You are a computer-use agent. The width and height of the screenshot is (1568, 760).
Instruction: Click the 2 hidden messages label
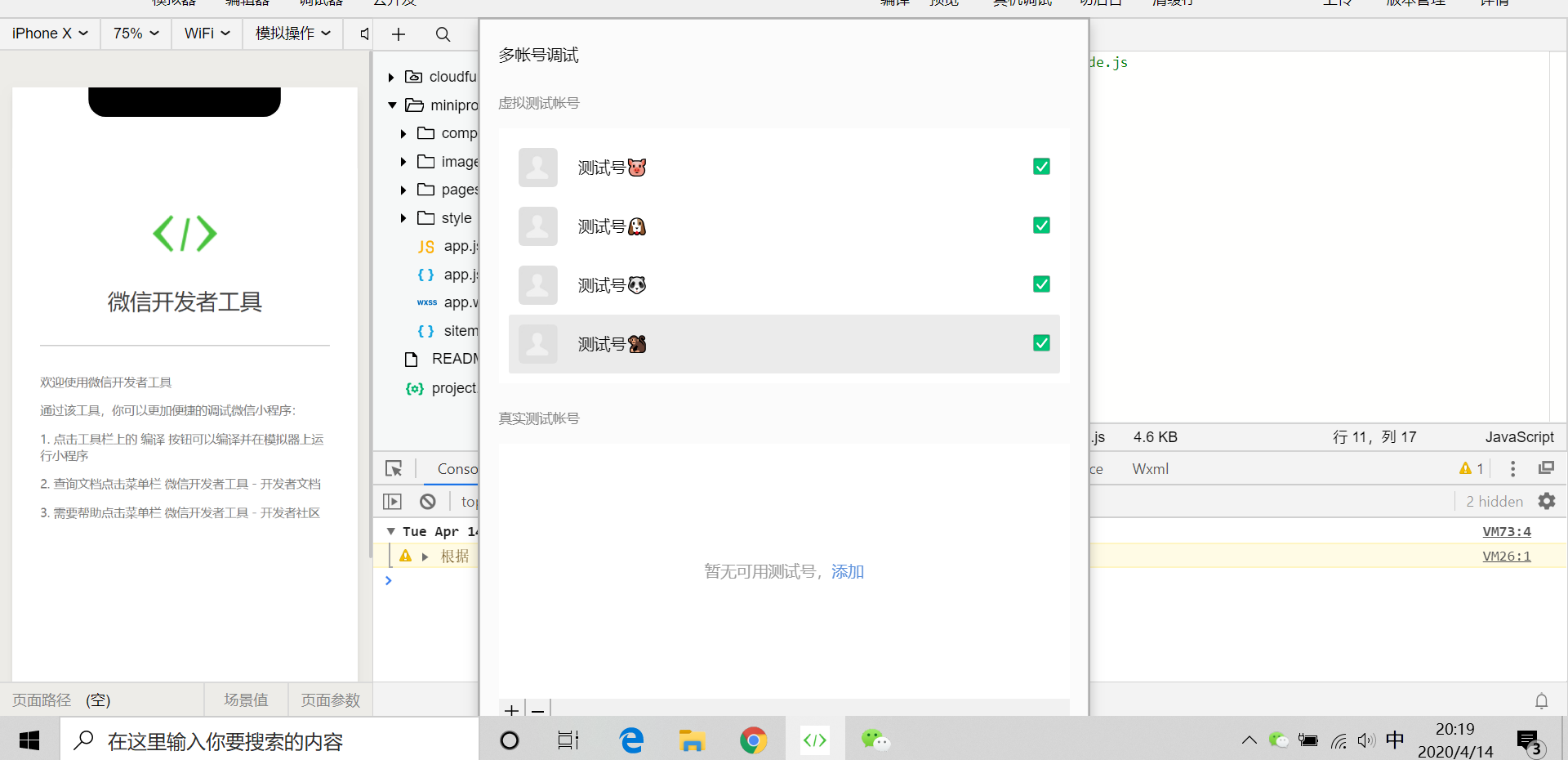pos(1494,501)
